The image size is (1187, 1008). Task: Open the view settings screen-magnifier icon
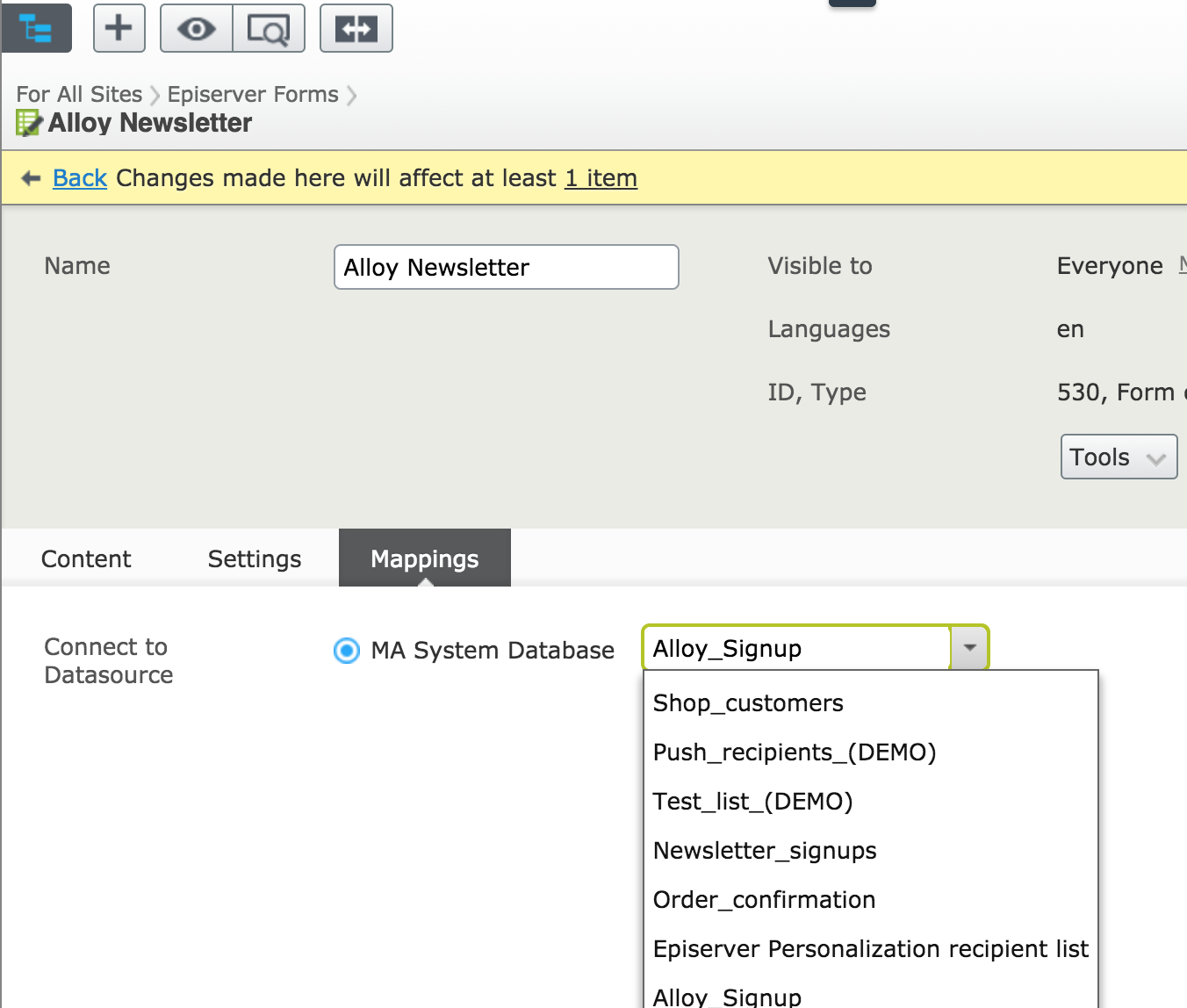[269, 28]
